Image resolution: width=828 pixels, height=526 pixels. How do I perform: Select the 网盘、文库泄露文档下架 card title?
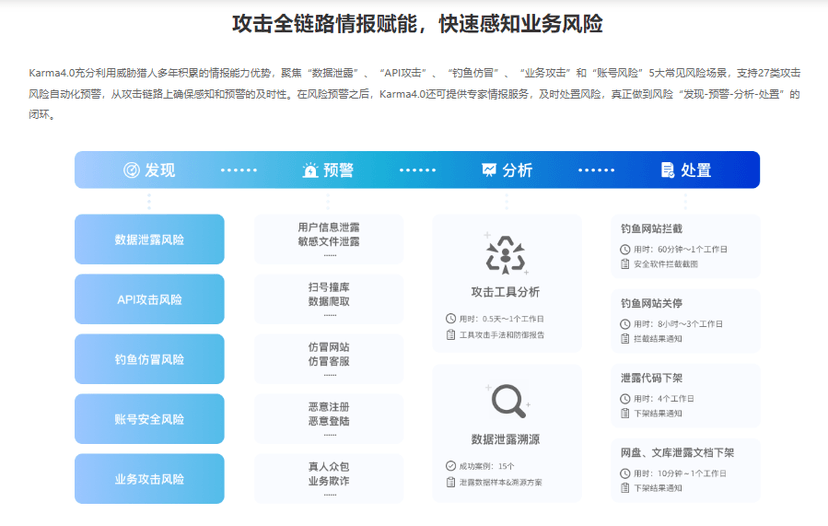tap(677, 452)
